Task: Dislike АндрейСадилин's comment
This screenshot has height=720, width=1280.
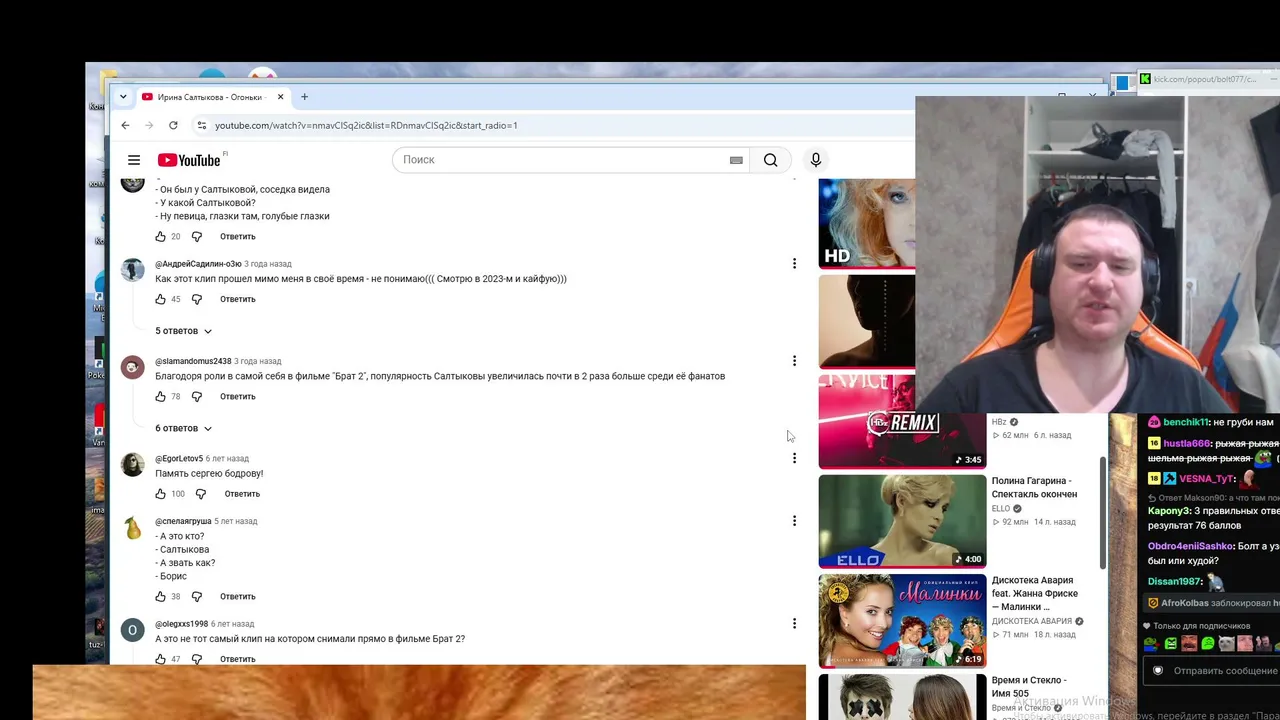Action: pyautogui.click(x=197, y=299)
